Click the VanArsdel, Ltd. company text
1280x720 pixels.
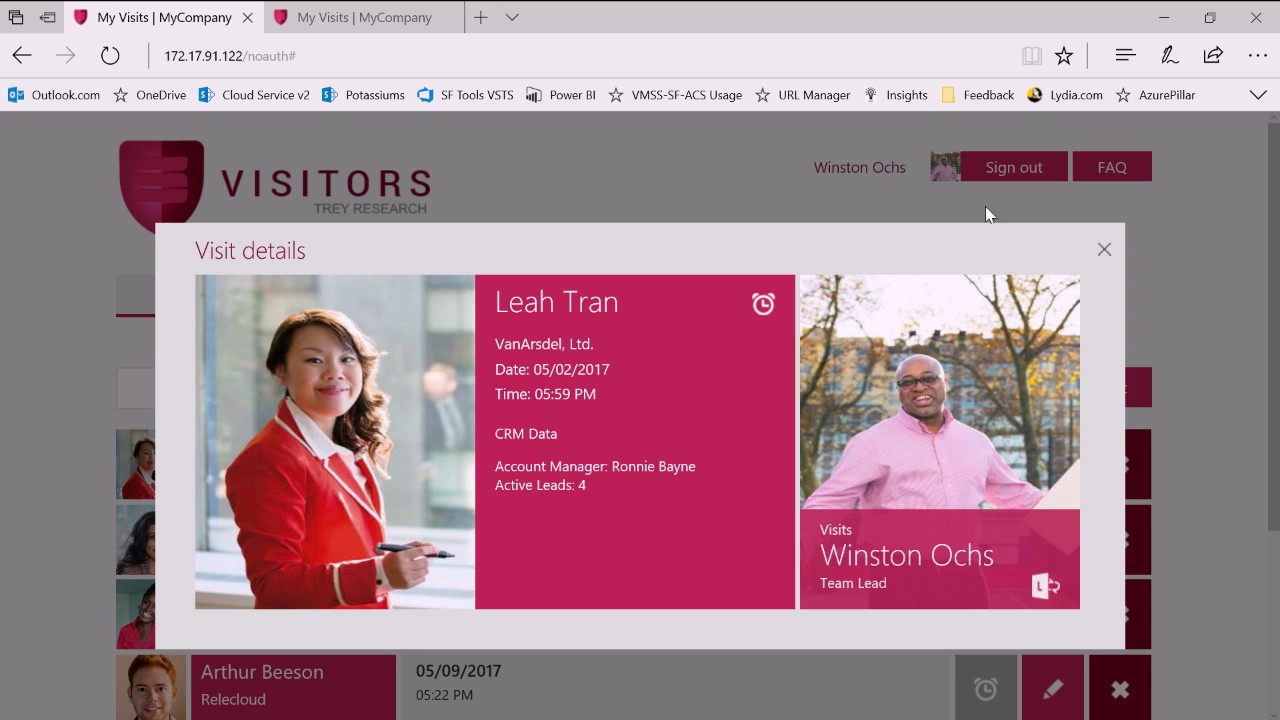(544, 344)
